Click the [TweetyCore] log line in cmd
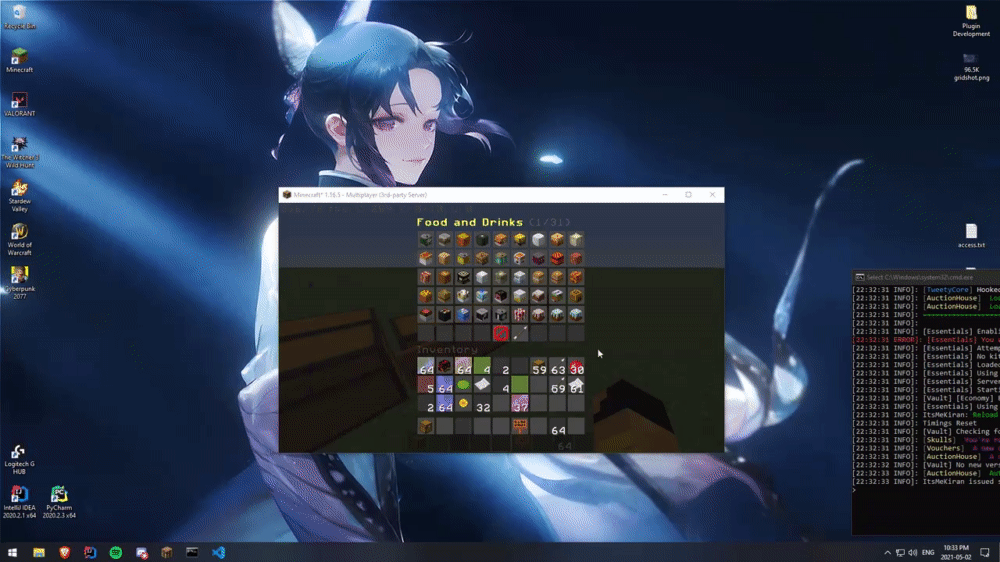 pyautogui.click(x=926, y=290)
